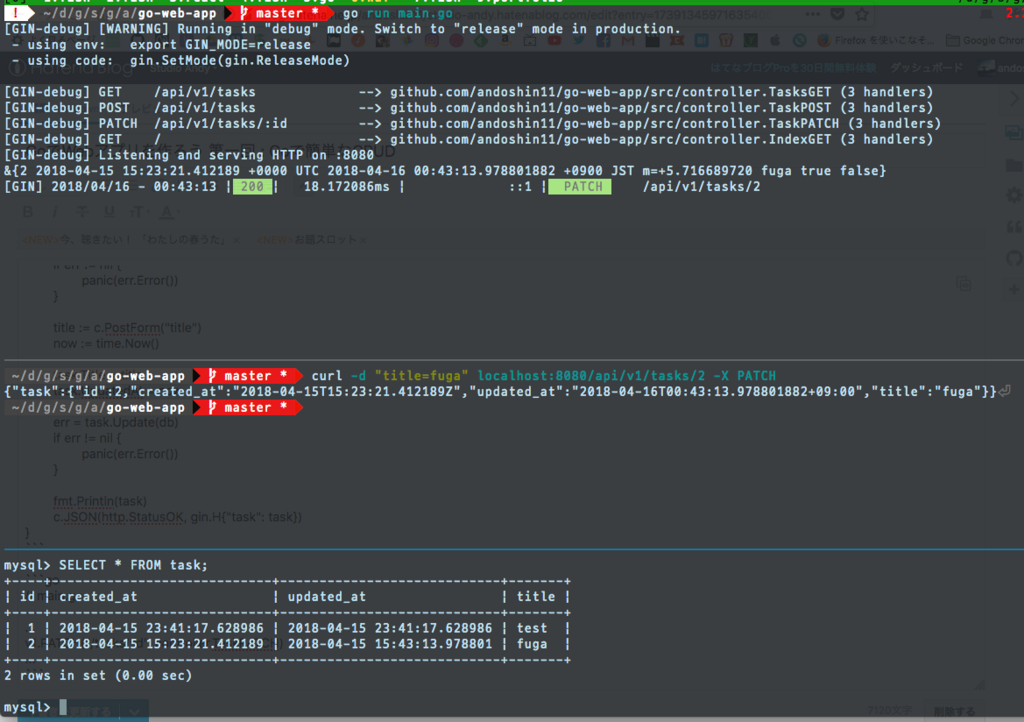This screenshot has height=722, width=1024.
Task: Click 'SELECT * FROM task;' query
Action: [x=133, y=565]
